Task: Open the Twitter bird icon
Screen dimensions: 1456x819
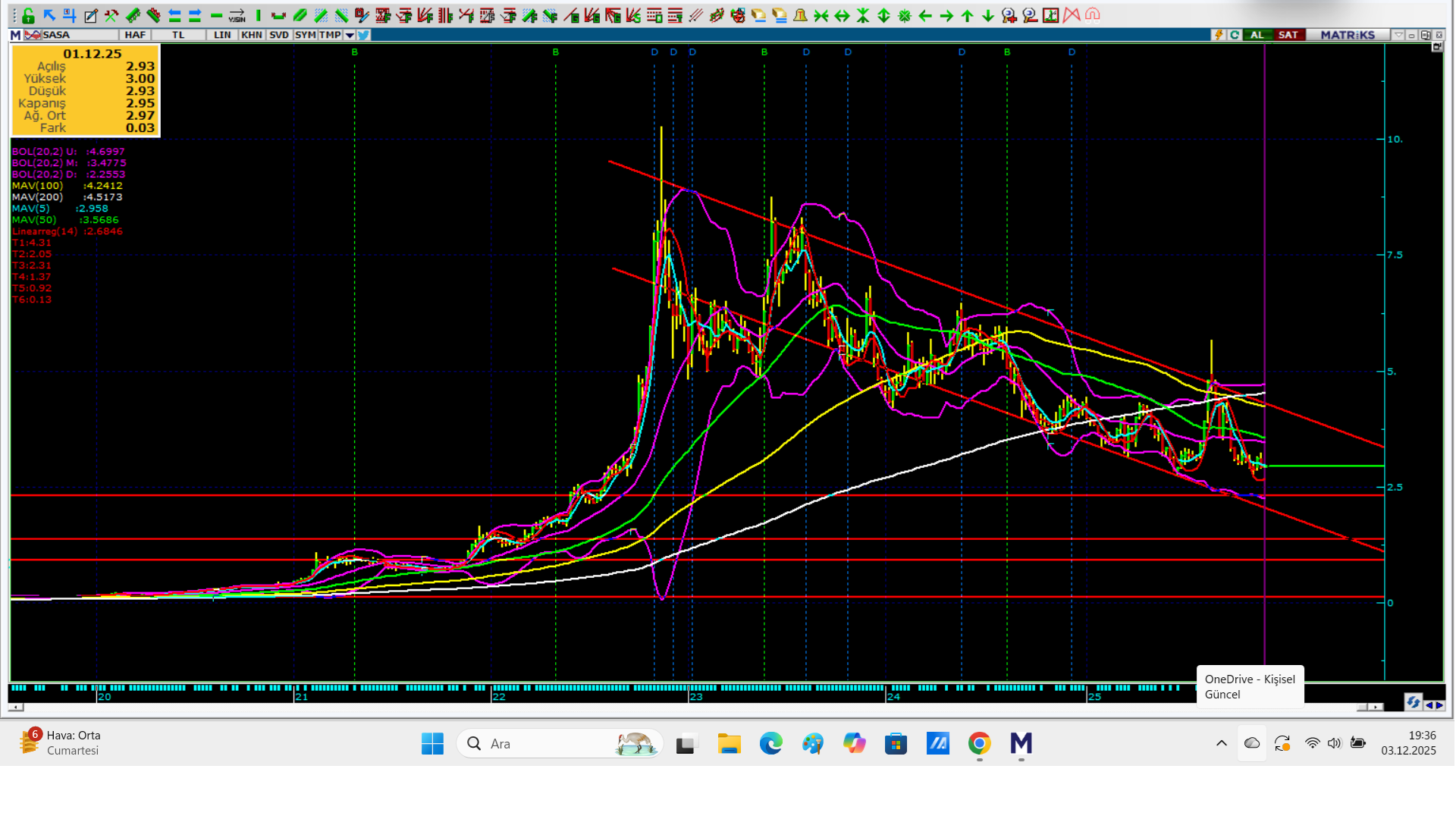Action: tap(364, 35)
